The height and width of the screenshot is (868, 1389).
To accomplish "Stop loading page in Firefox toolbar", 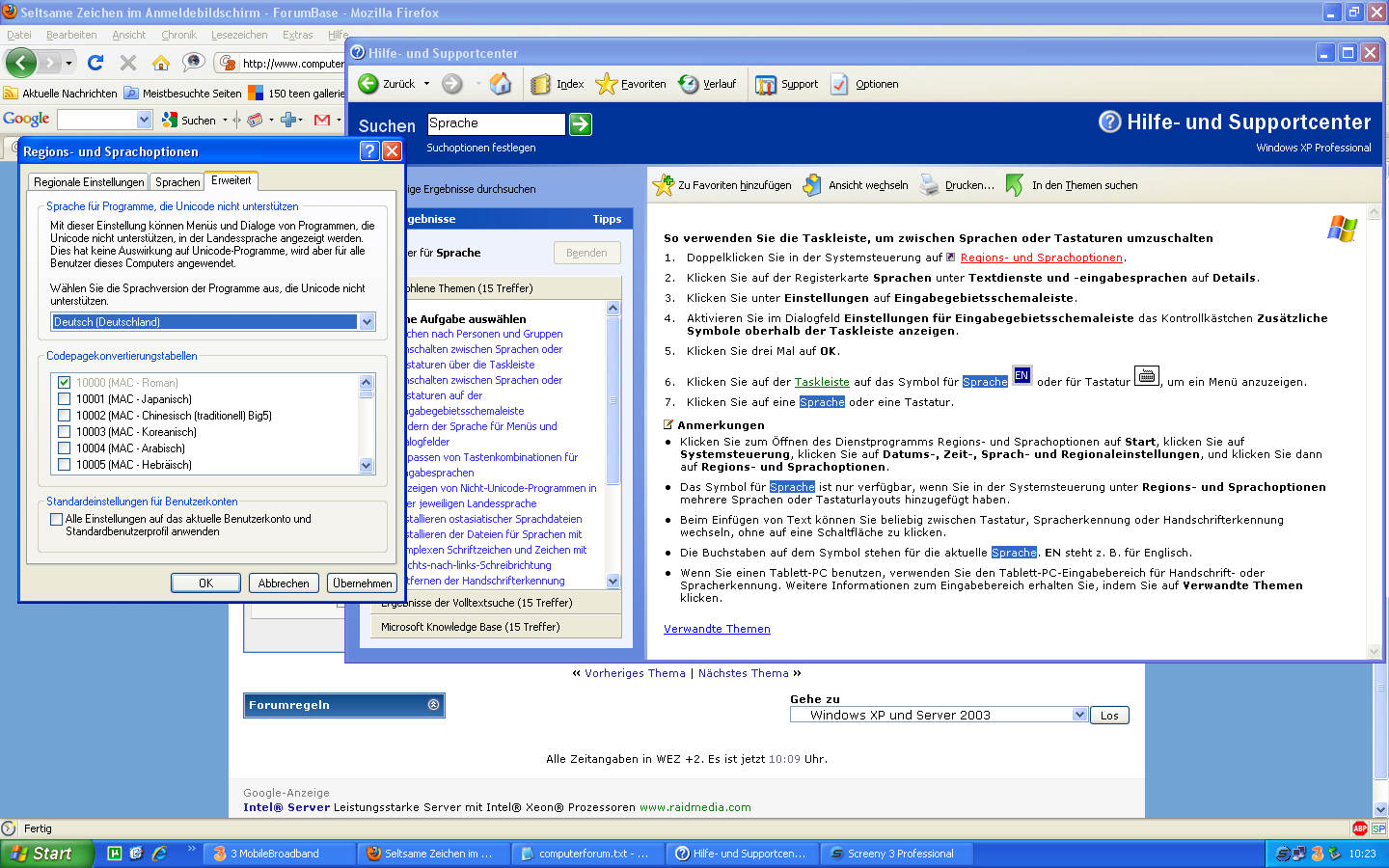I will pos(127,63).
